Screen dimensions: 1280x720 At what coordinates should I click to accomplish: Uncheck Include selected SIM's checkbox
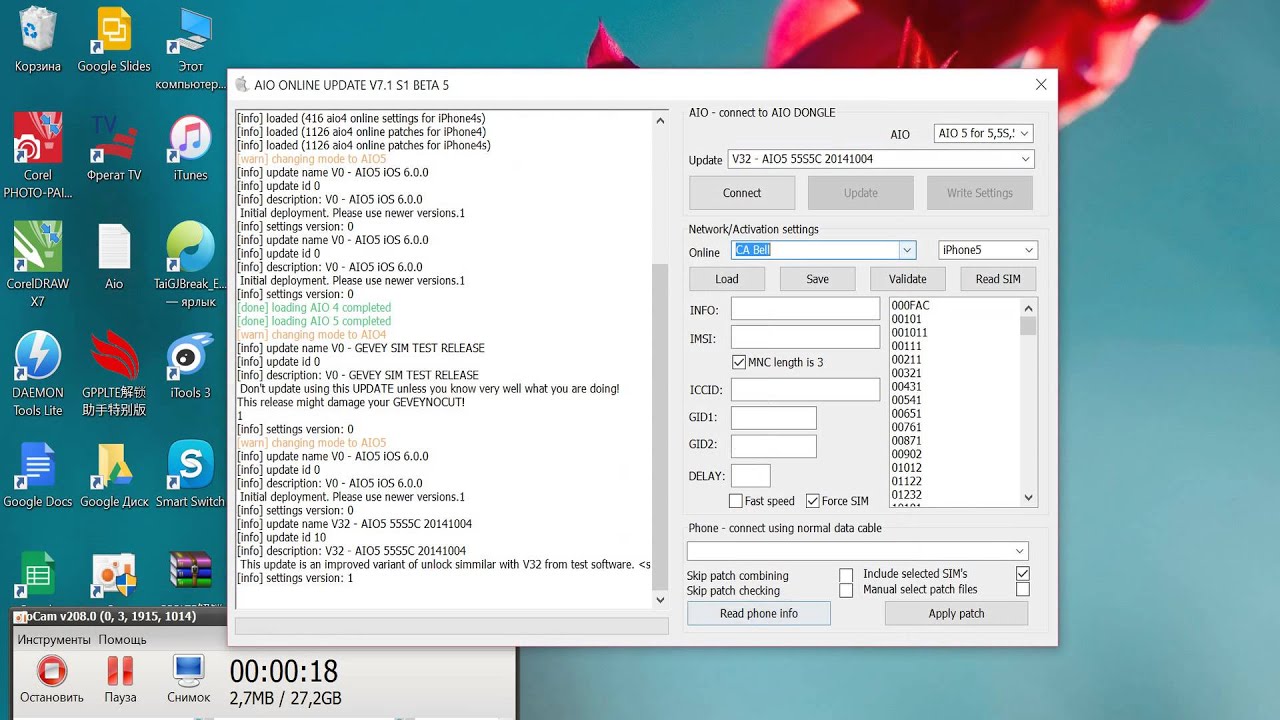click(x=1022, y=574)
